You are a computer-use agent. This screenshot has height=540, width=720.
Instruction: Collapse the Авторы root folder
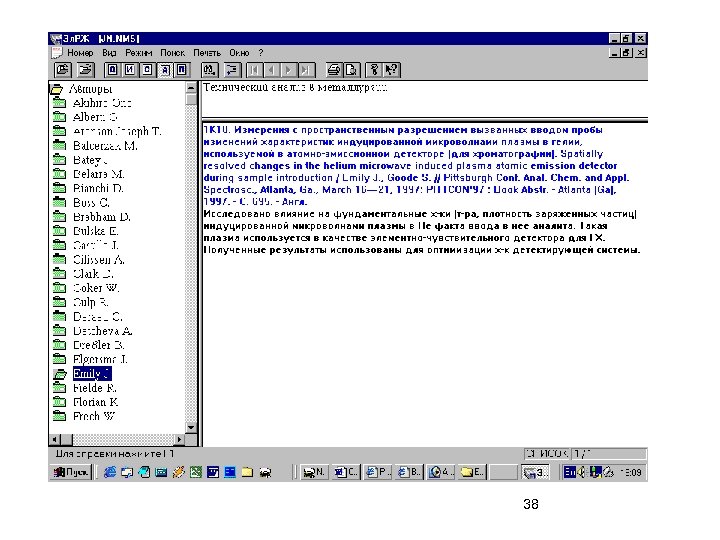point(56,89)
